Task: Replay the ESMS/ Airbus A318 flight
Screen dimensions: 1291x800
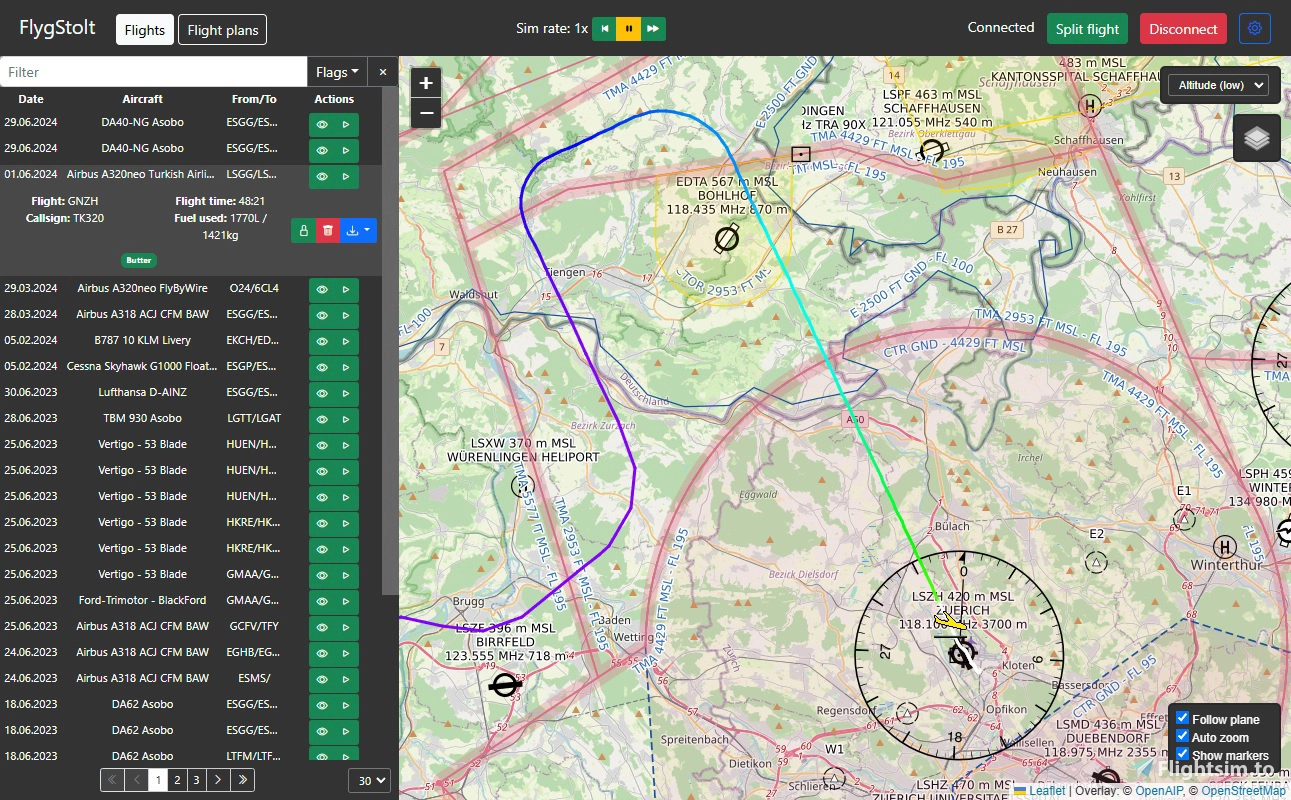Action: click(346, 679)
